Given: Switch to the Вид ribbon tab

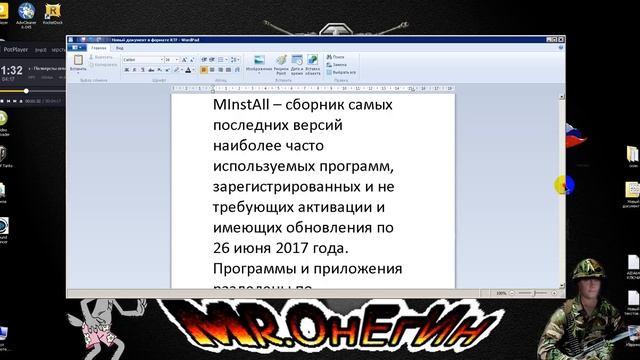Looking at the screenshot, I should [x=119, y=48].
